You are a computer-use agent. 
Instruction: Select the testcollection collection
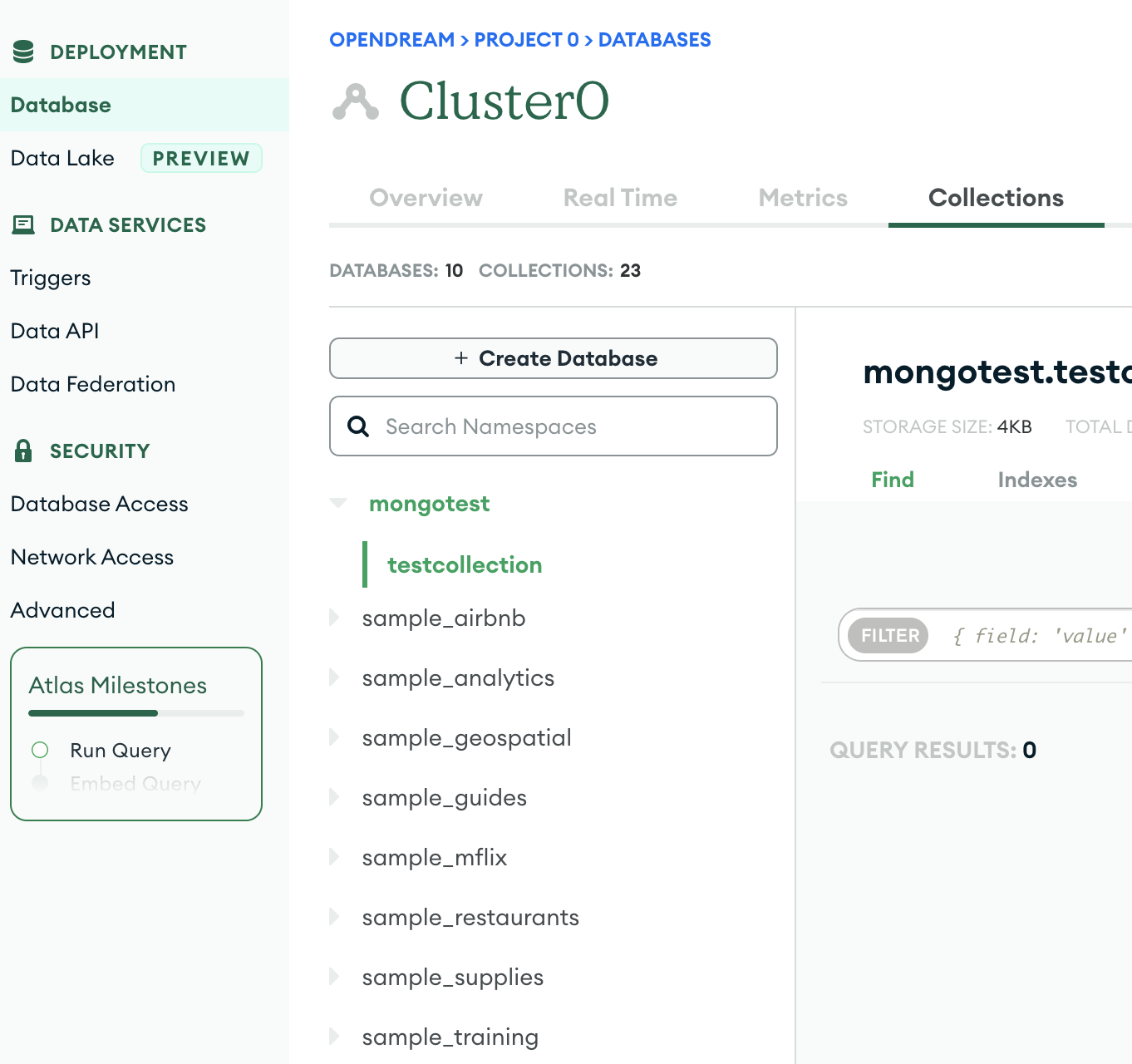[465, 564]
